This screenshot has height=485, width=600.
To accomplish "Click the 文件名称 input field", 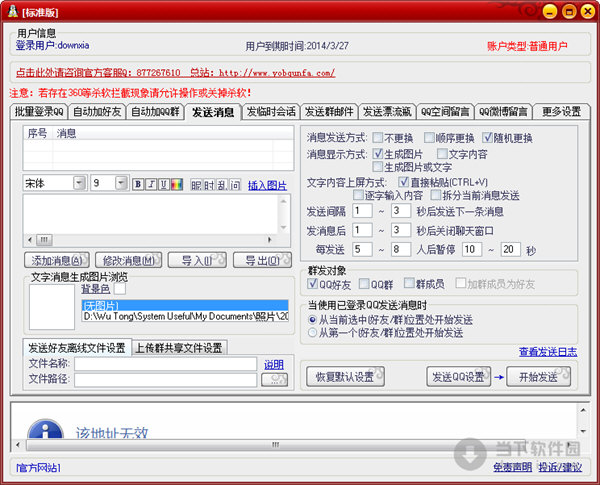I will (166, 364).
